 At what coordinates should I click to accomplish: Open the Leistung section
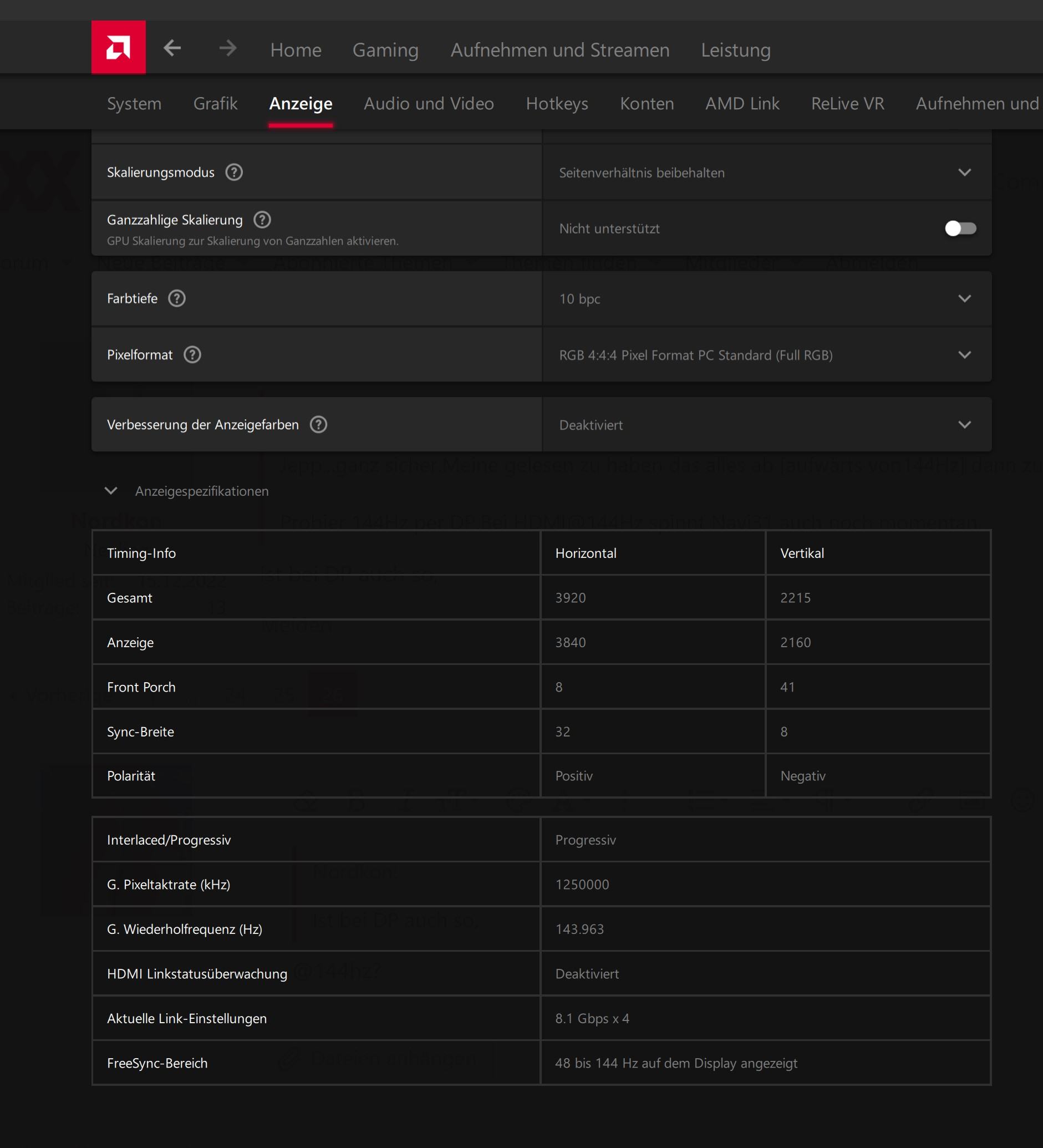tap(735, 50)
